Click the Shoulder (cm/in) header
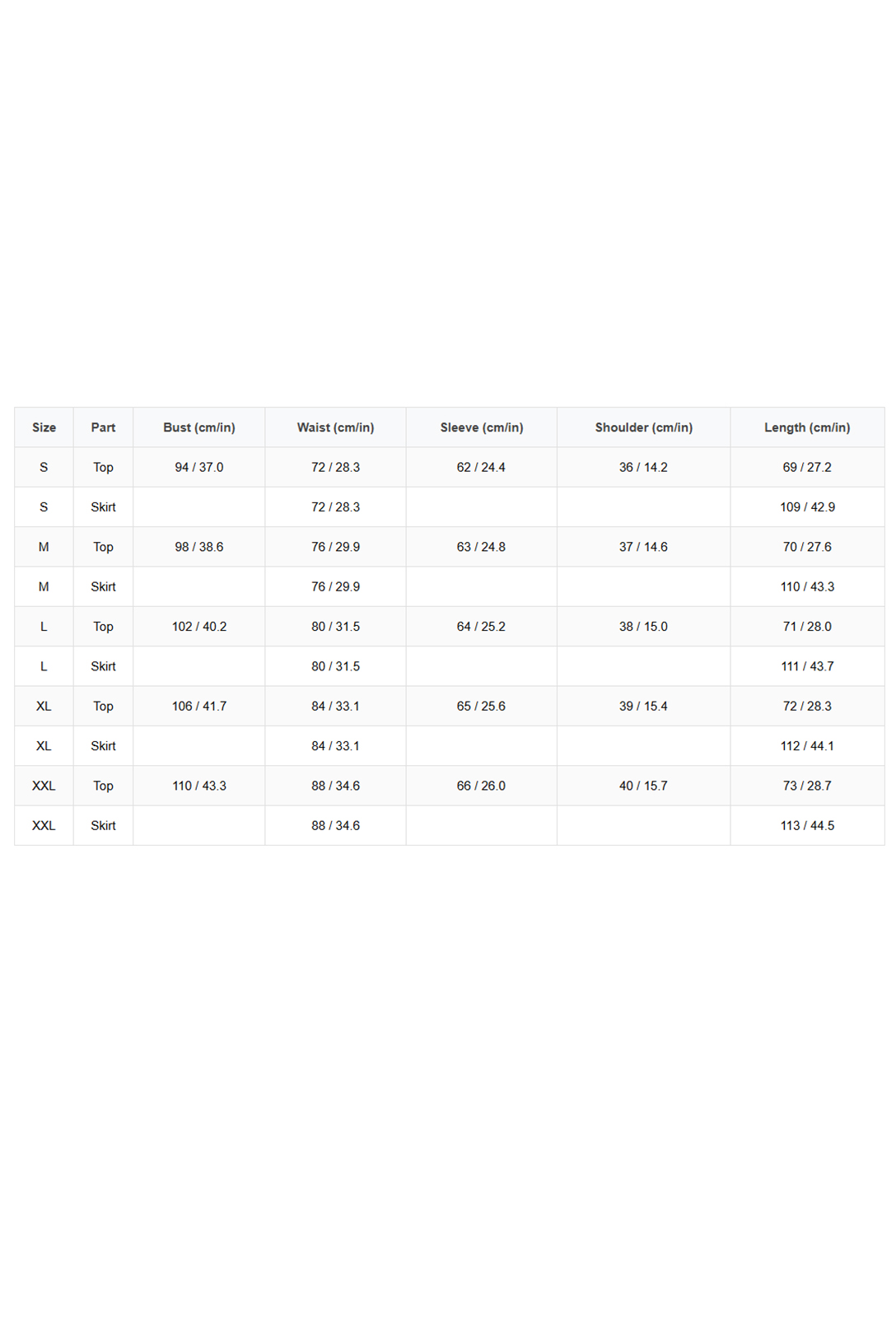896x1344 pixels. 644,427
